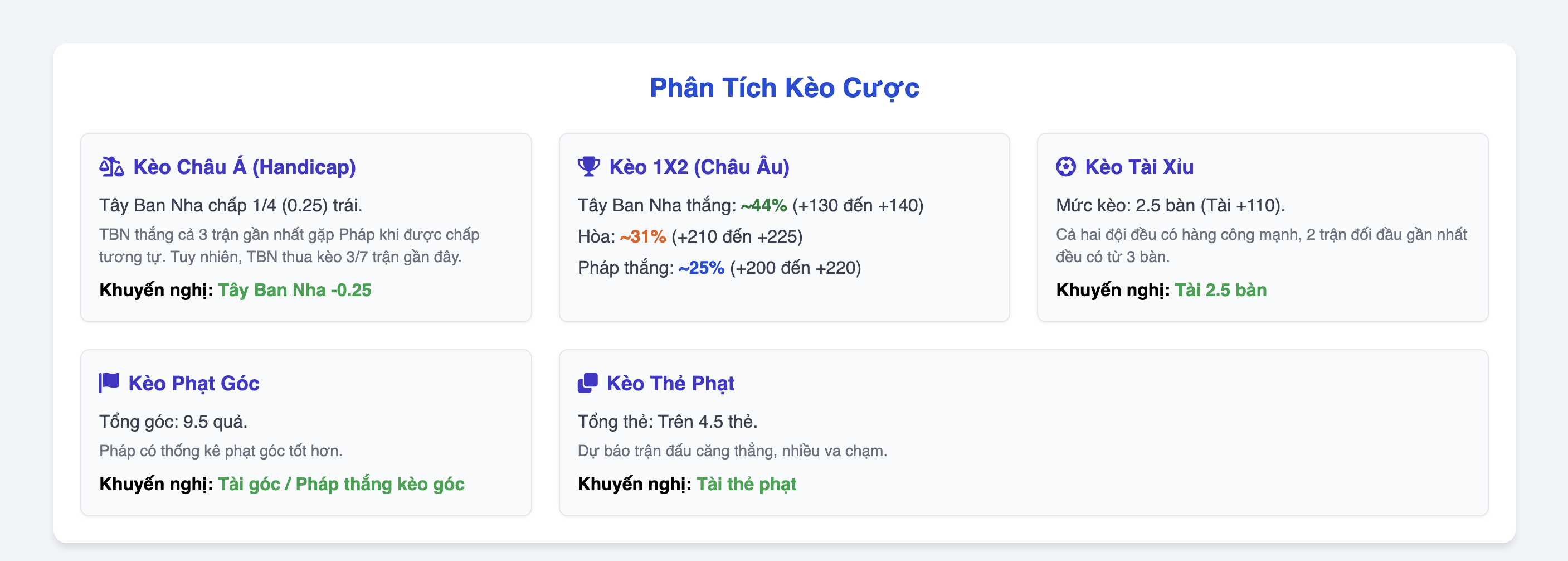Image resolution: width=1568 pixels, height=561 pixels.
Task: Click the orange ~31% draw probability
Action: pyautogui.click(x=643, y=236)
